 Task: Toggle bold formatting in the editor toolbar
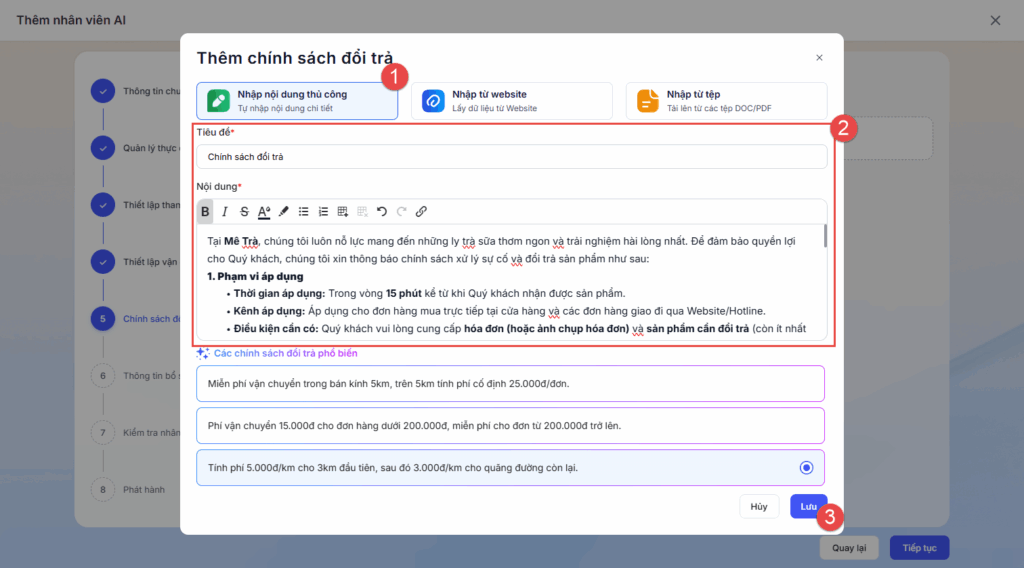click(x=206, y=212)
